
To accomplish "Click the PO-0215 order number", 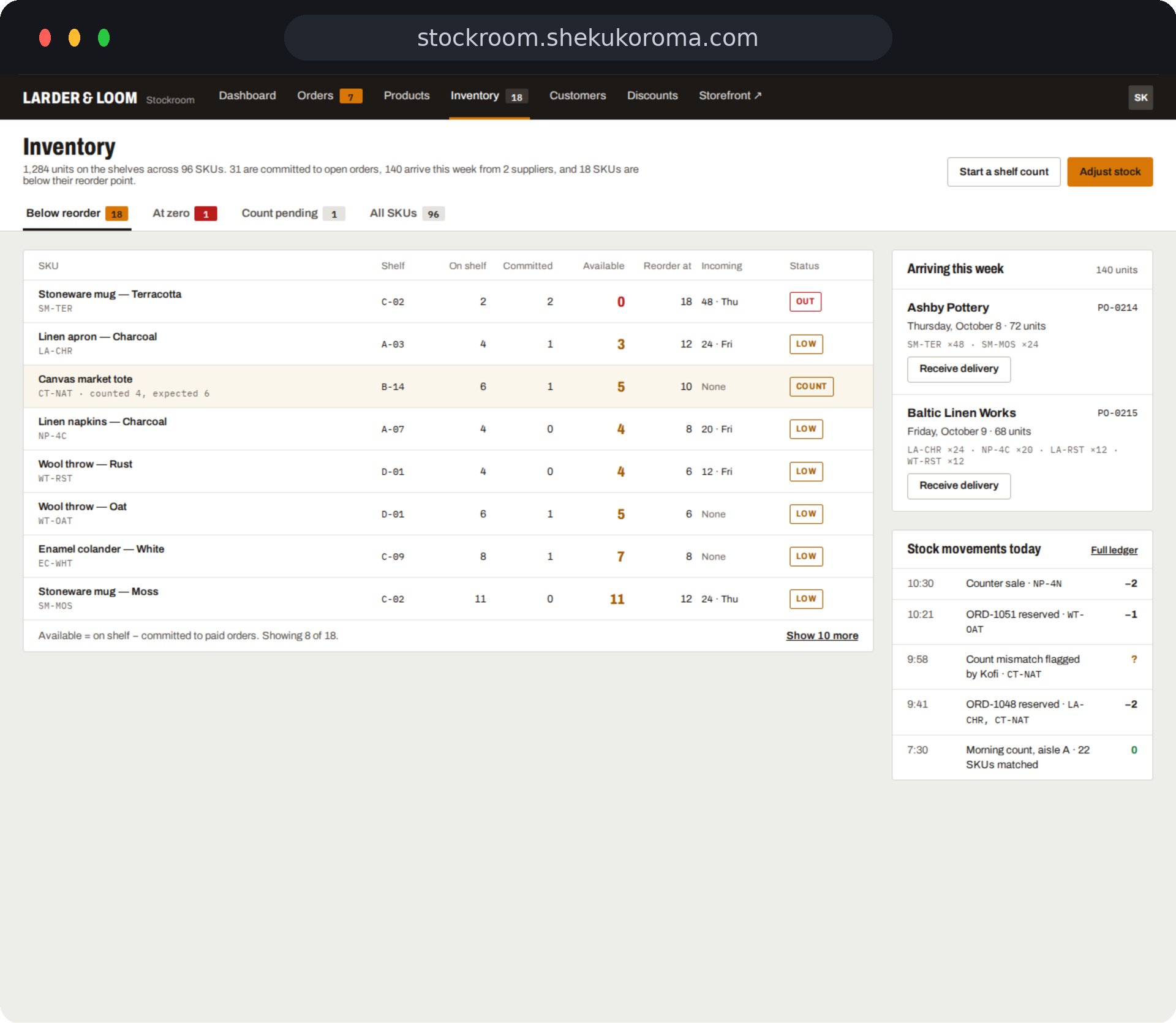I will tap(1117, 413).
